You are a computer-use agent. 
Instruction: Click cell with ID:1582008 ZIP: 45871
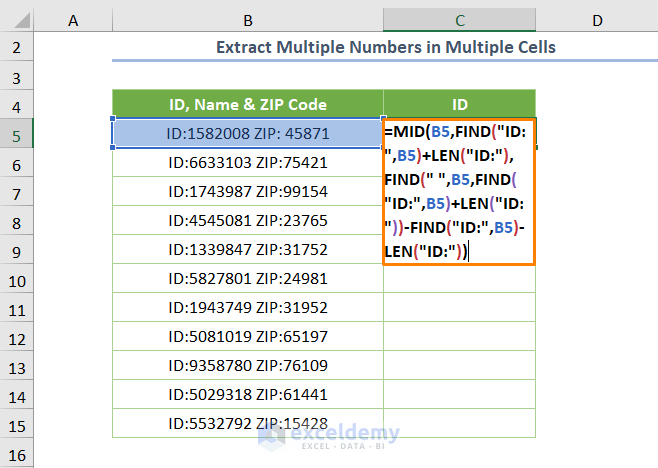[x=247, y=133]
